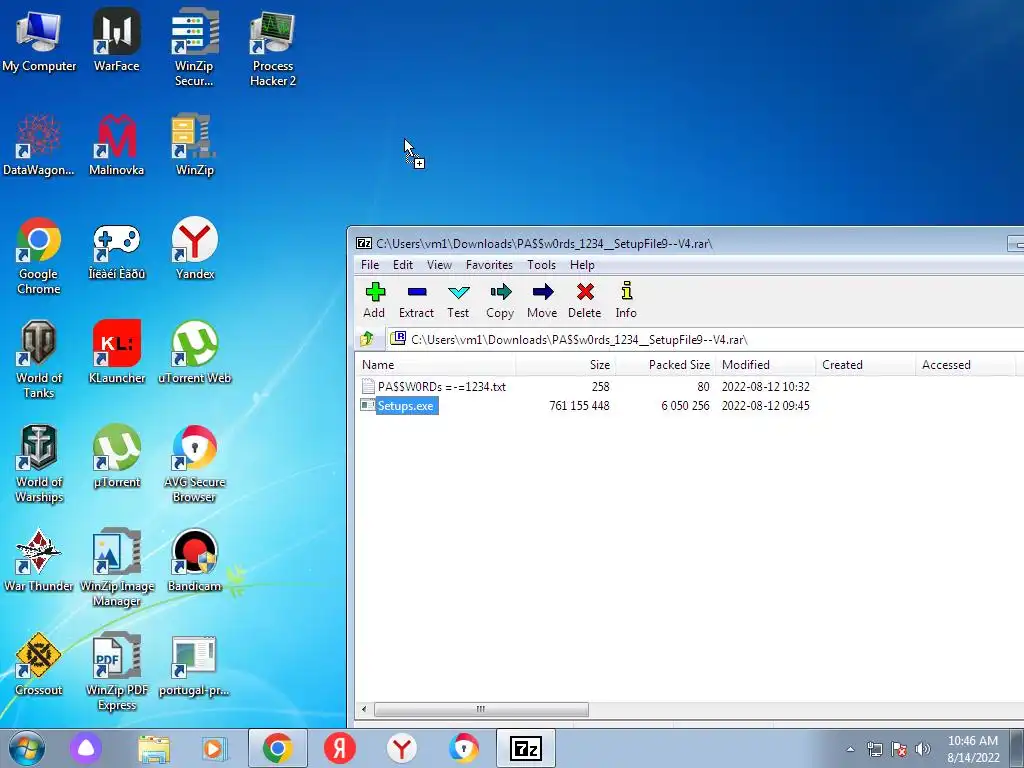Sort by Created column header
This screenshot has height=768, width=1024.
coord(865,365)
